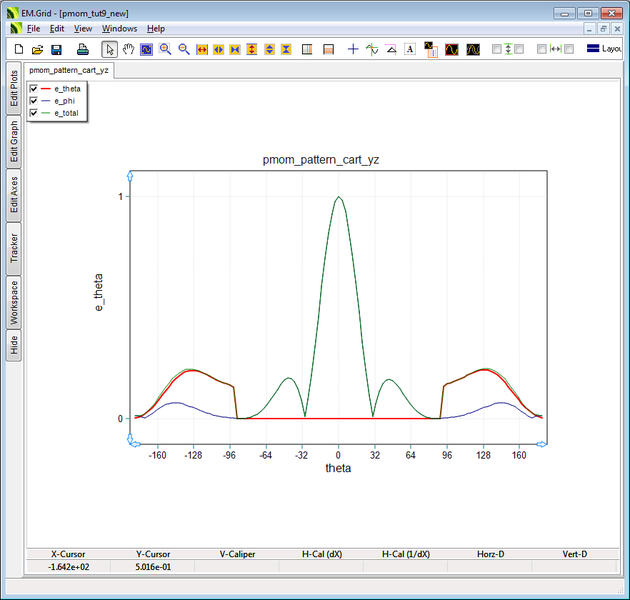
Task: Click the zoom out magnifier icon
Action: point(184,49)
